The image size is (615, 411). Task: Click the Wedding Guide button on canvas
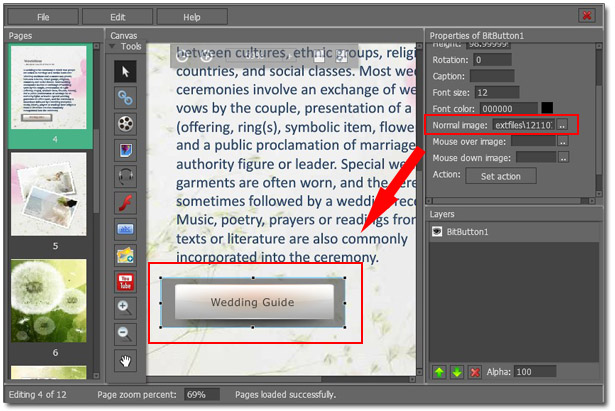pos(253,302)
